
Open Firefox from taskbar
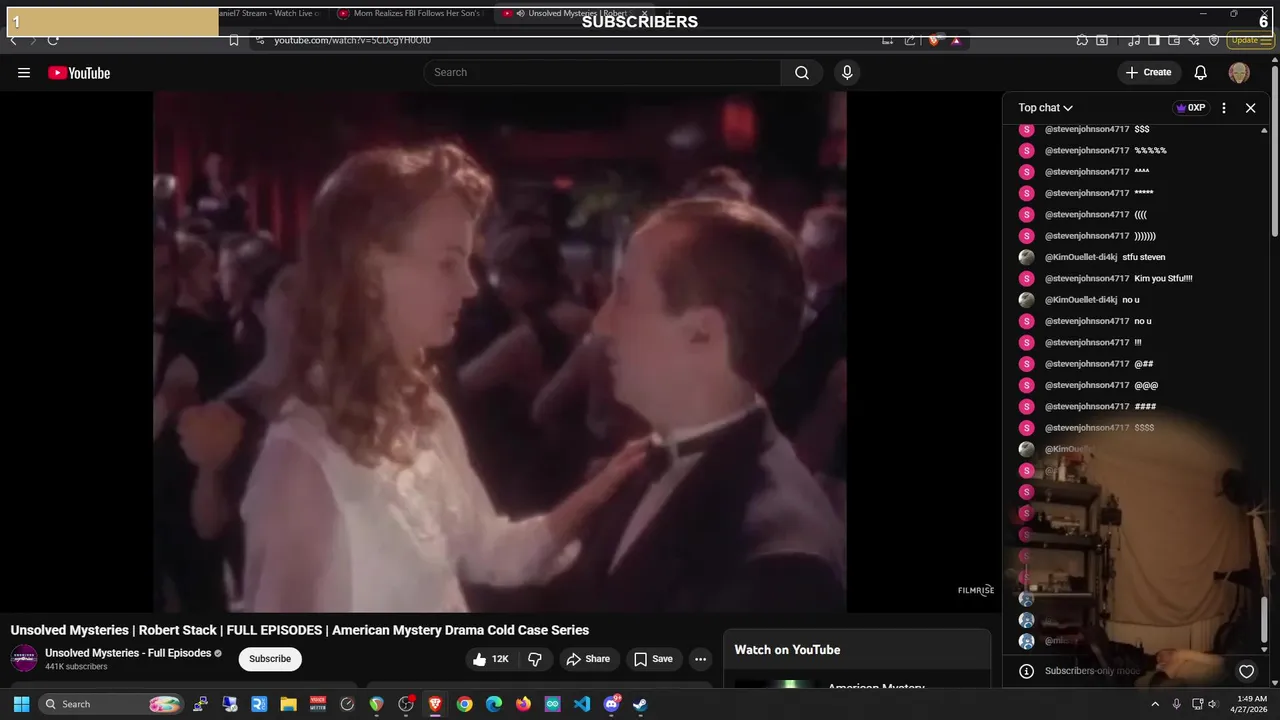[x=523, y=704]
